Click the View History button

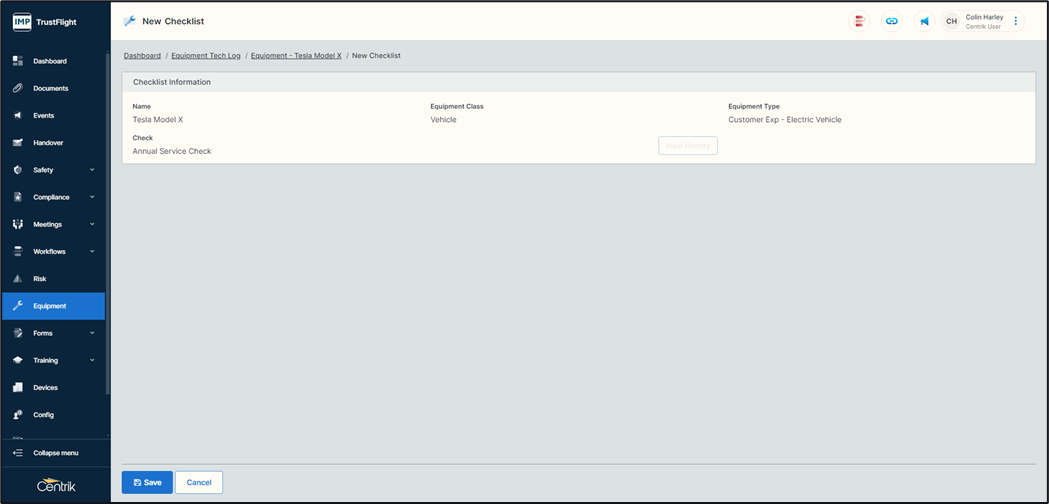pos(688,146)
